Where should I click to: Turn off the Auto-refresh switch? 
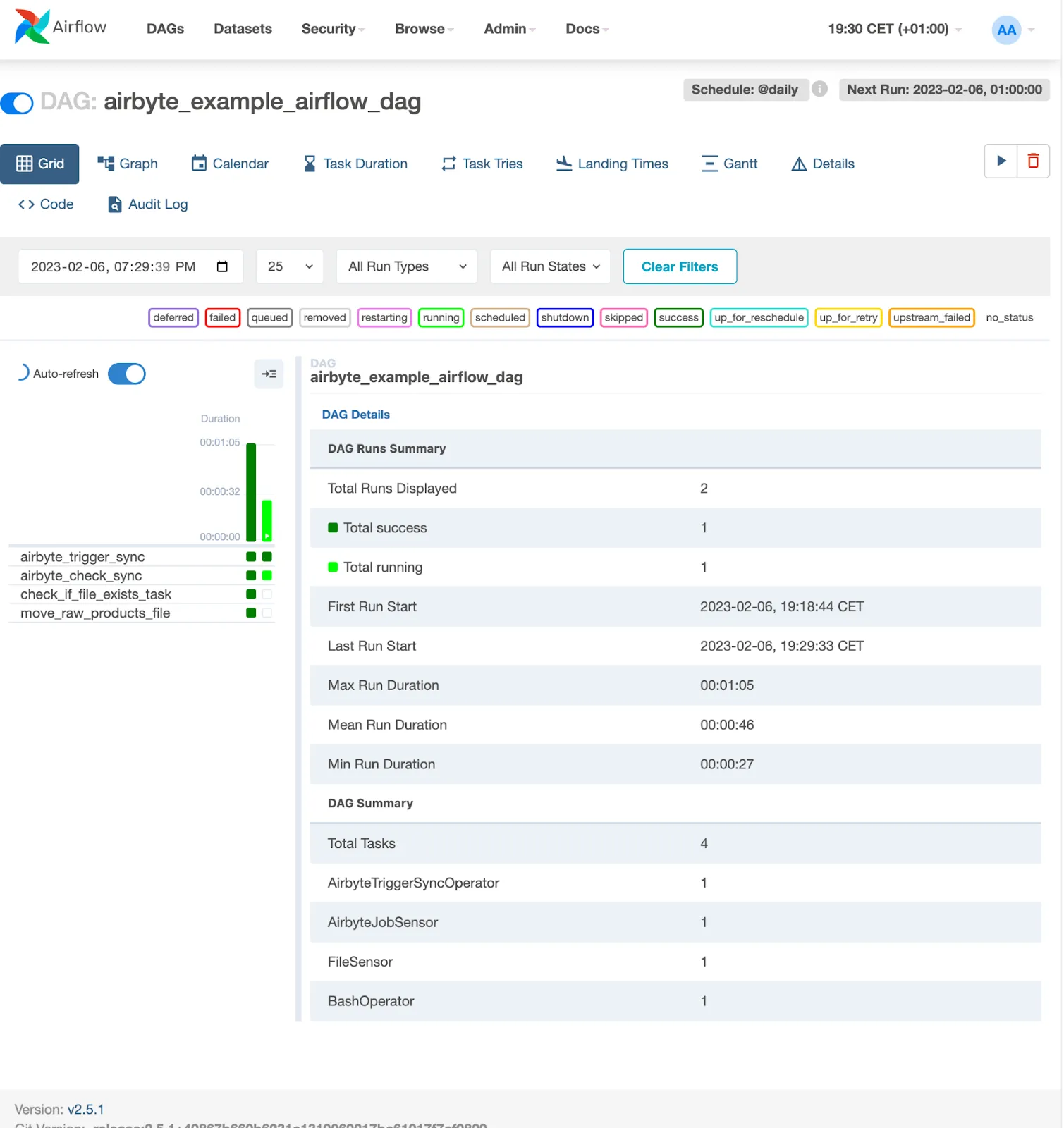127,374
